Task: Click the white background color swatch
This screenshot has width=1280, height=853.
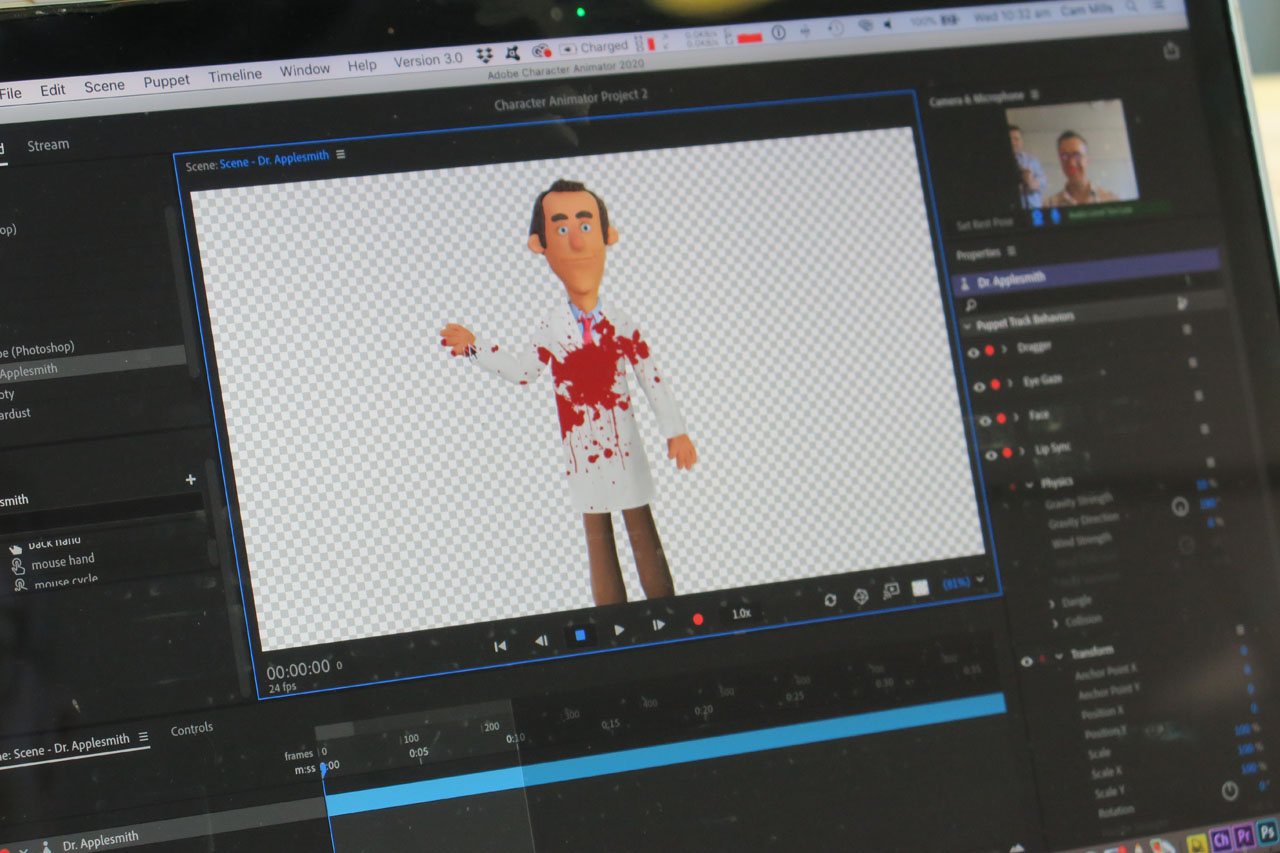Action: pos(920,588)
